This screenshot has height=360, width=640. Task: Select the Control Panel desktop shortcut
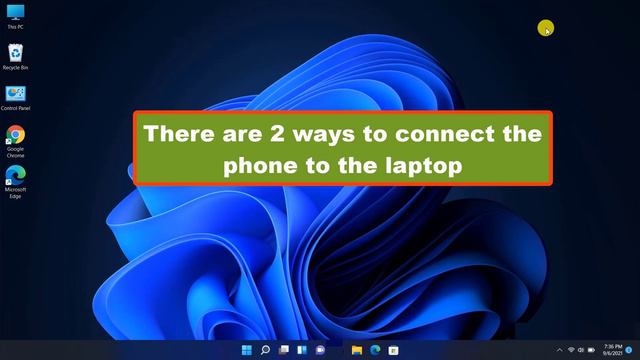[16, 98]
